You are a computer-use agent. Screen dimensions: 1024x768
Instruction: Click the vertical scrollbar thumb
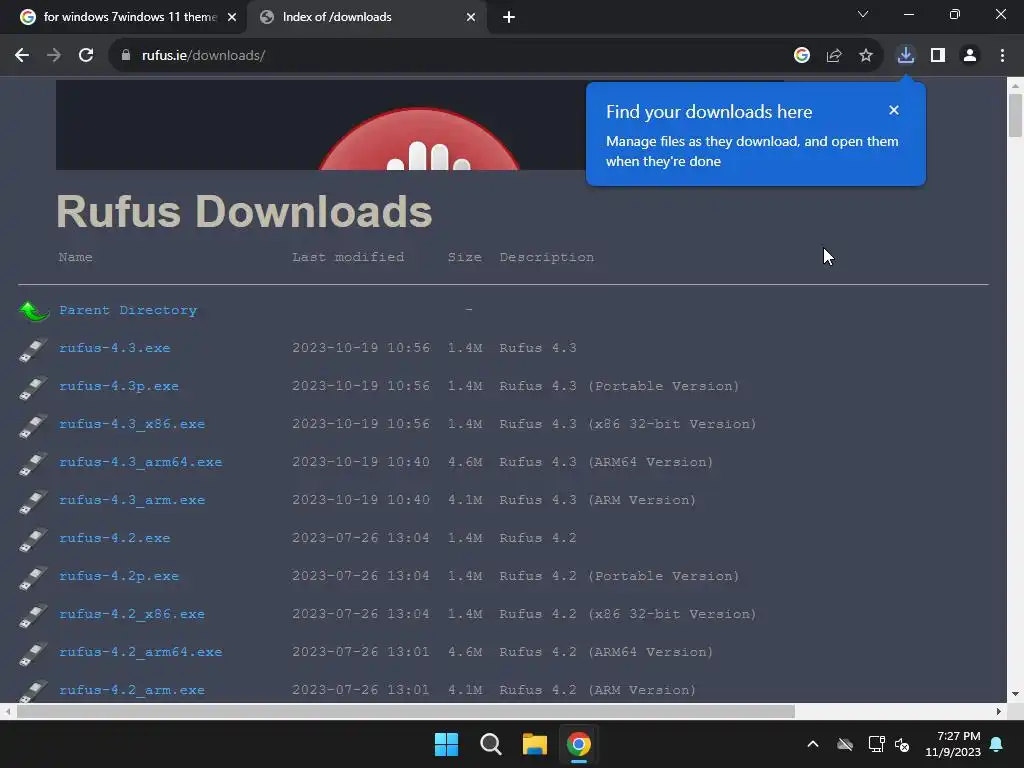click(x=1015, y=115)
